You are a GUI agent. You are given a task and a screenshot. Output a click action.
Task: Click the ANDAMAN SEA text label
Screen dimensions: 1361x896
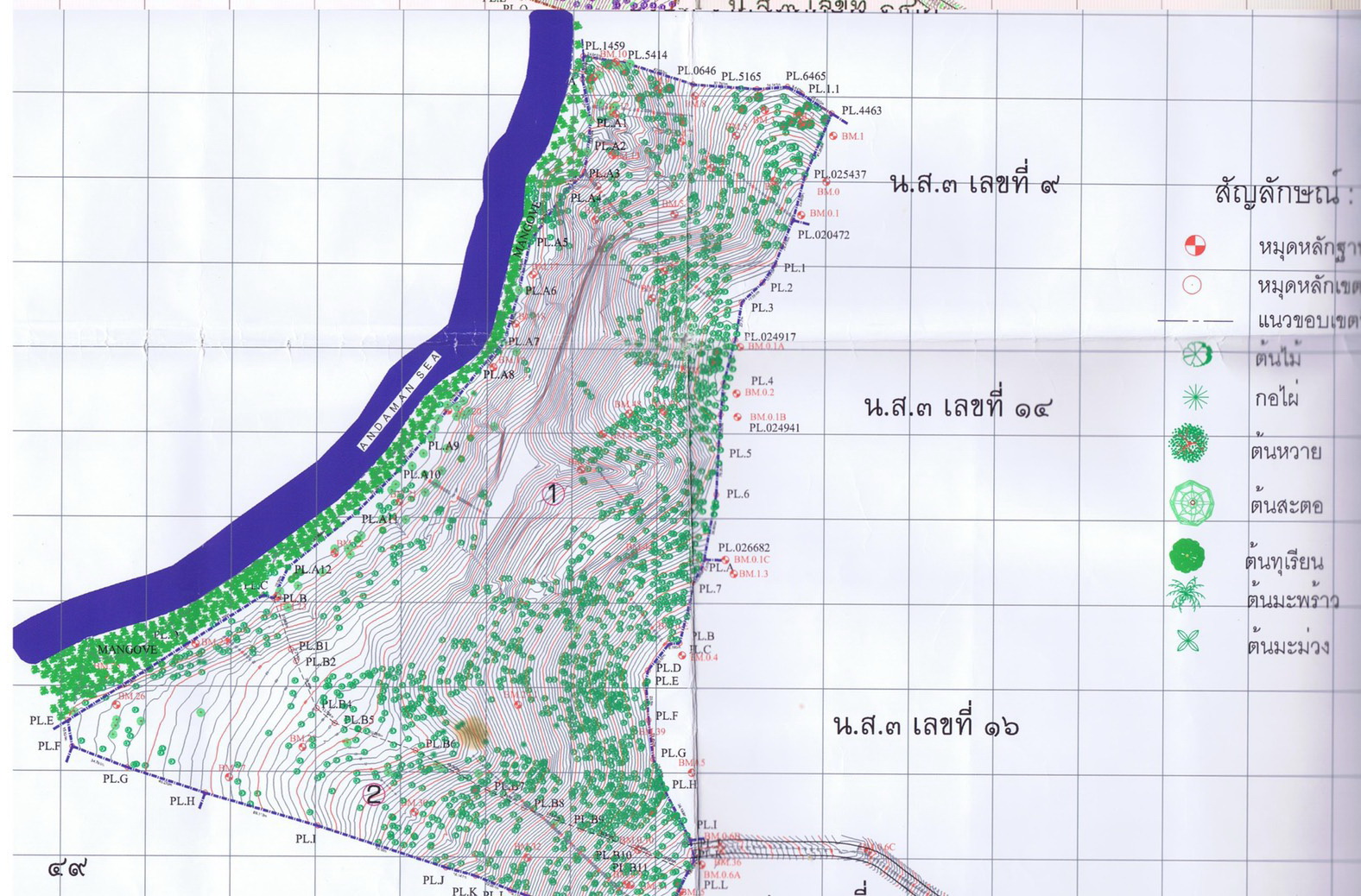(398, 402)
